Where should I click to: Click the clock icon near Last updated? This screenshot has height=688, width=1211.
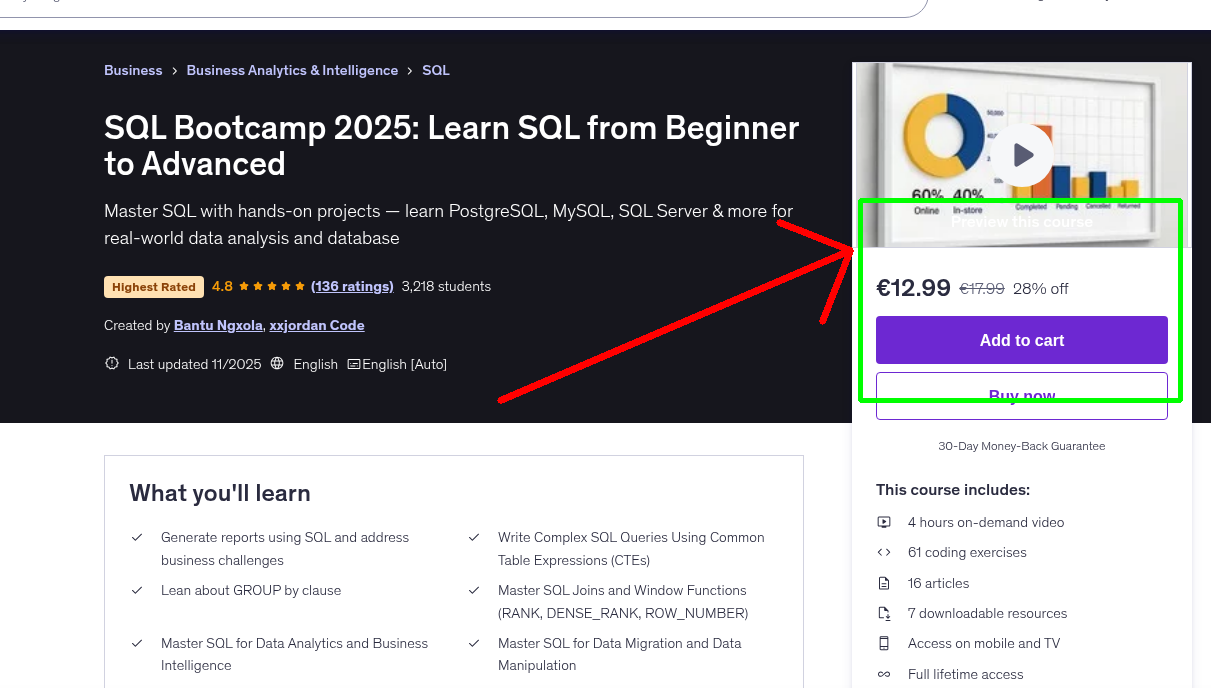tap(112, 363)
